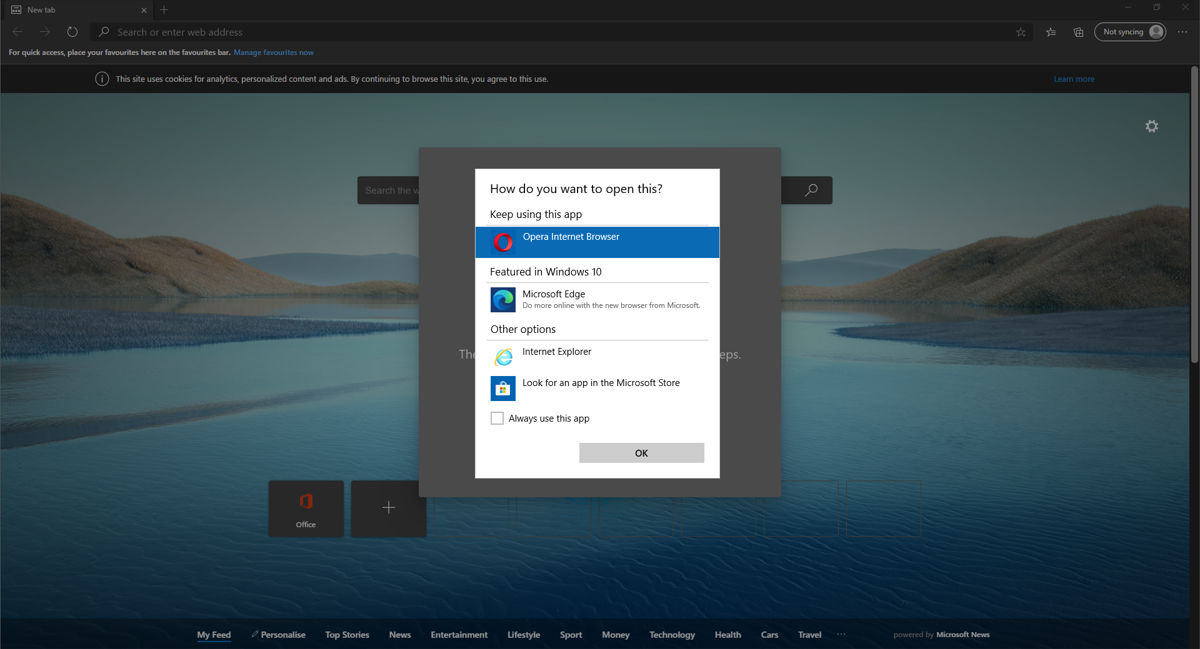Add a new quick link tile

[388, 508]
